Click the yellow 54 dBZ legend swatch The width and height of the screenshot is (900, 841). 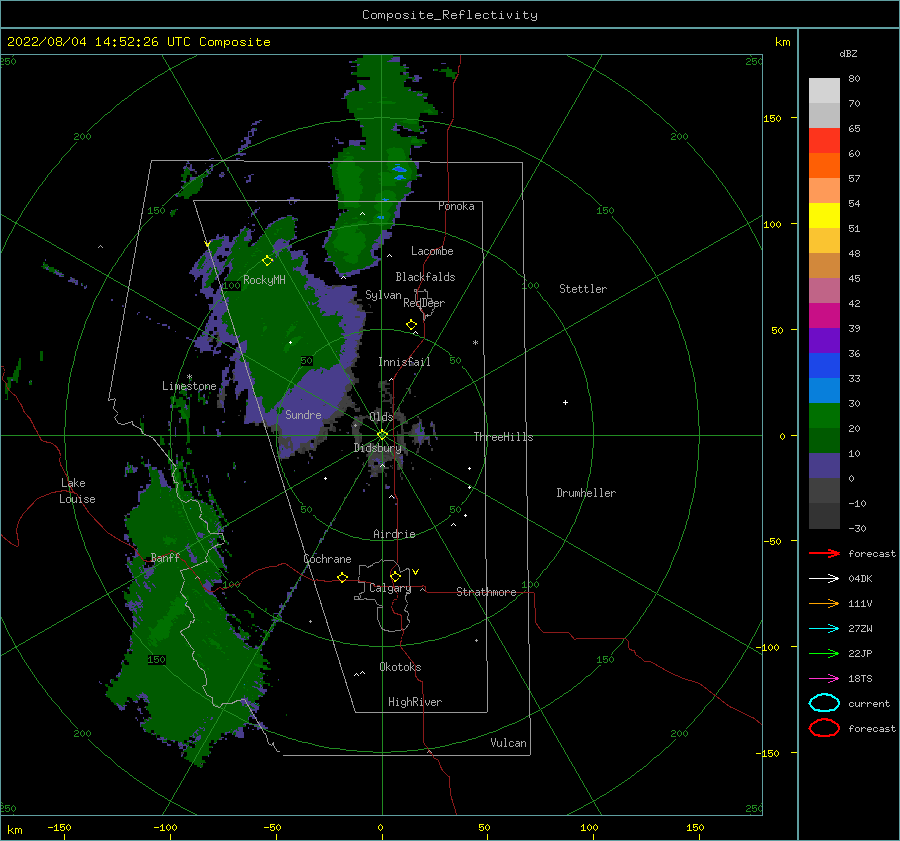click(x=824, y=215)
